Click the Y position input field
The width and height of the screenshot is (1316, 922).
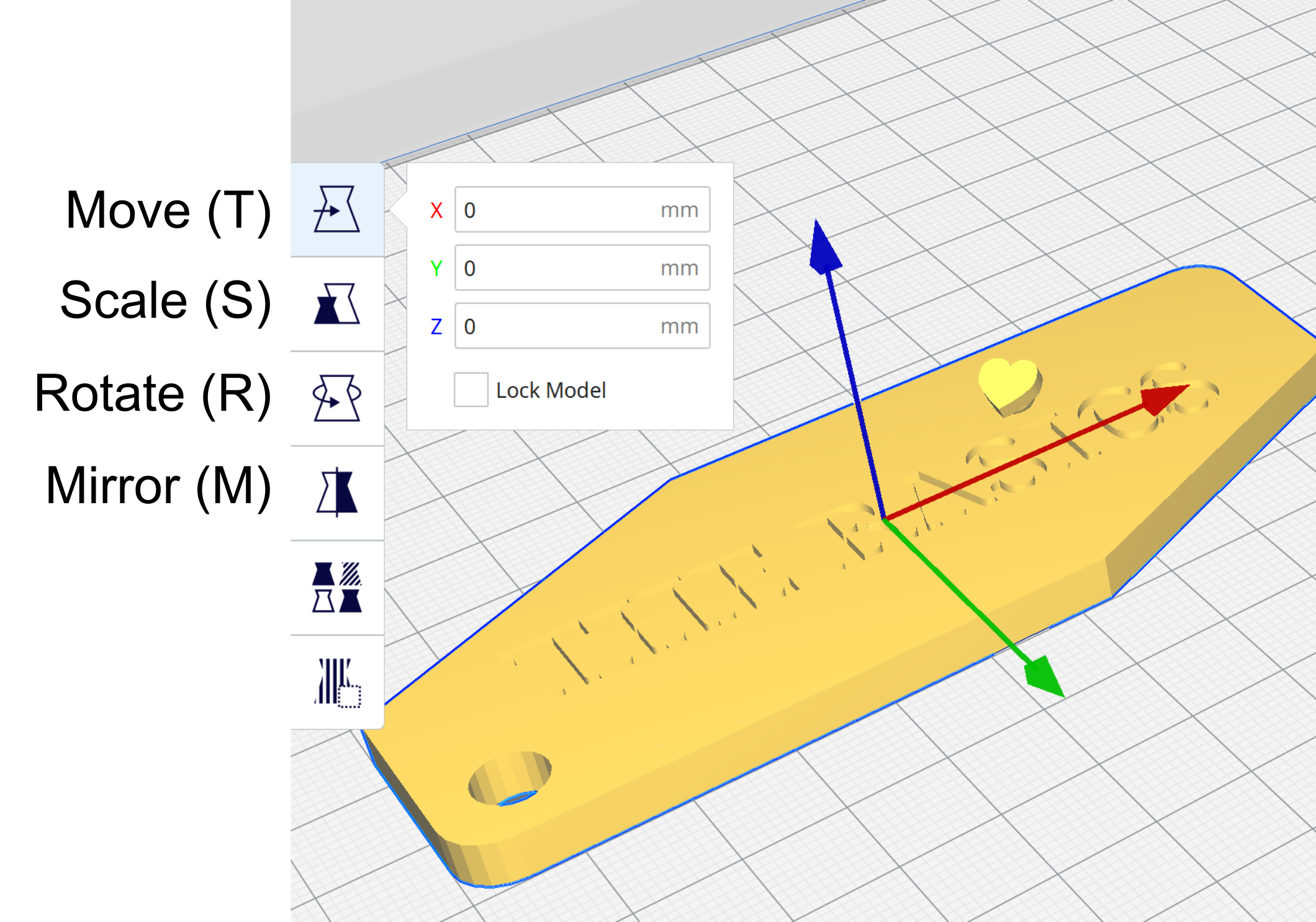pyautogui.click(x=582, y=267)
